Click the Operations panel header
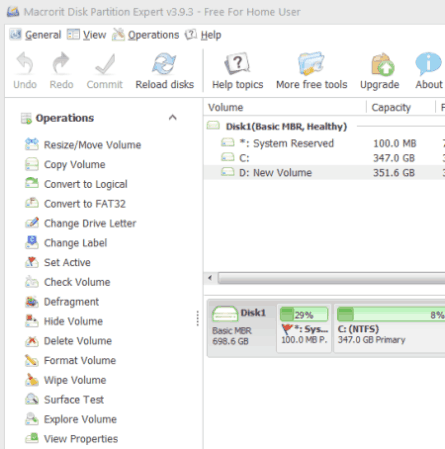Screen dimensions: 445x449 coord(99,118)
